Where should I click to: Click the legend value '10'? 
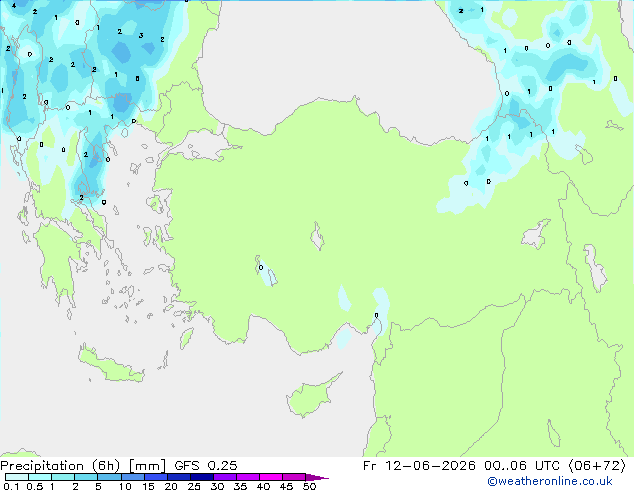click(x=125, y=486)
